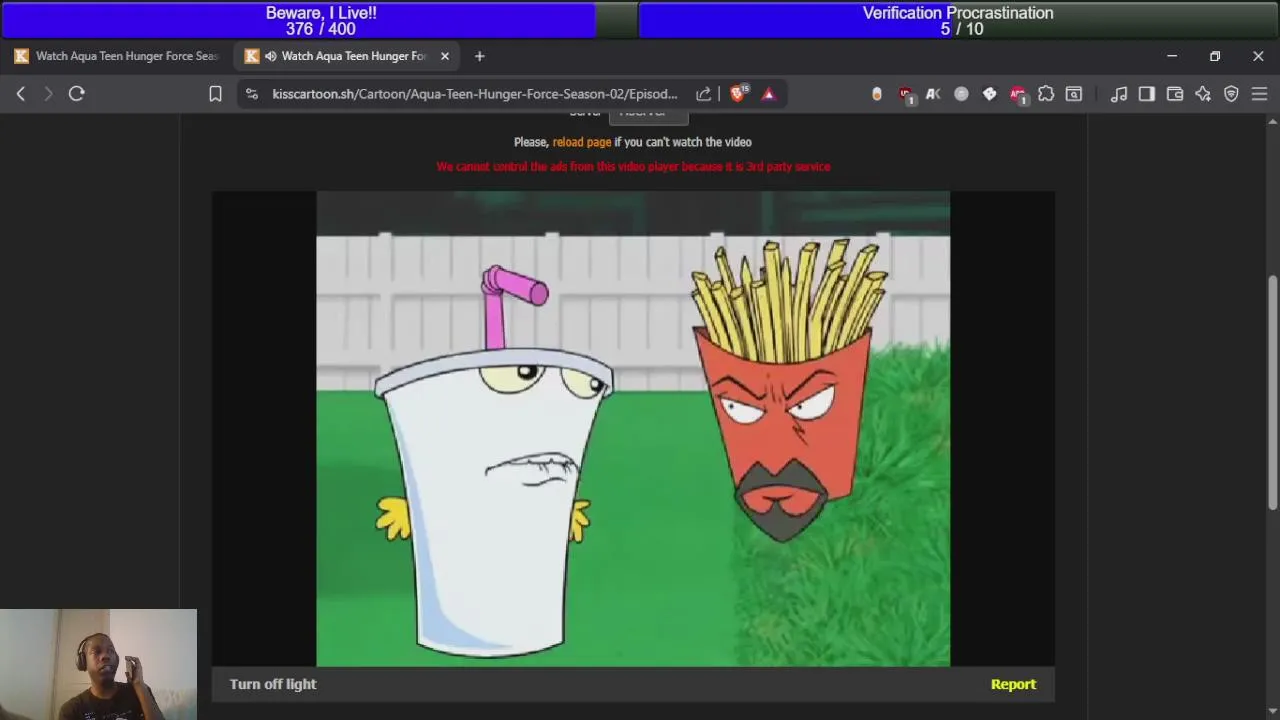1280x720 pixels.
Task: Open the orange mouse extension icon
Action: tap(877, 94)
